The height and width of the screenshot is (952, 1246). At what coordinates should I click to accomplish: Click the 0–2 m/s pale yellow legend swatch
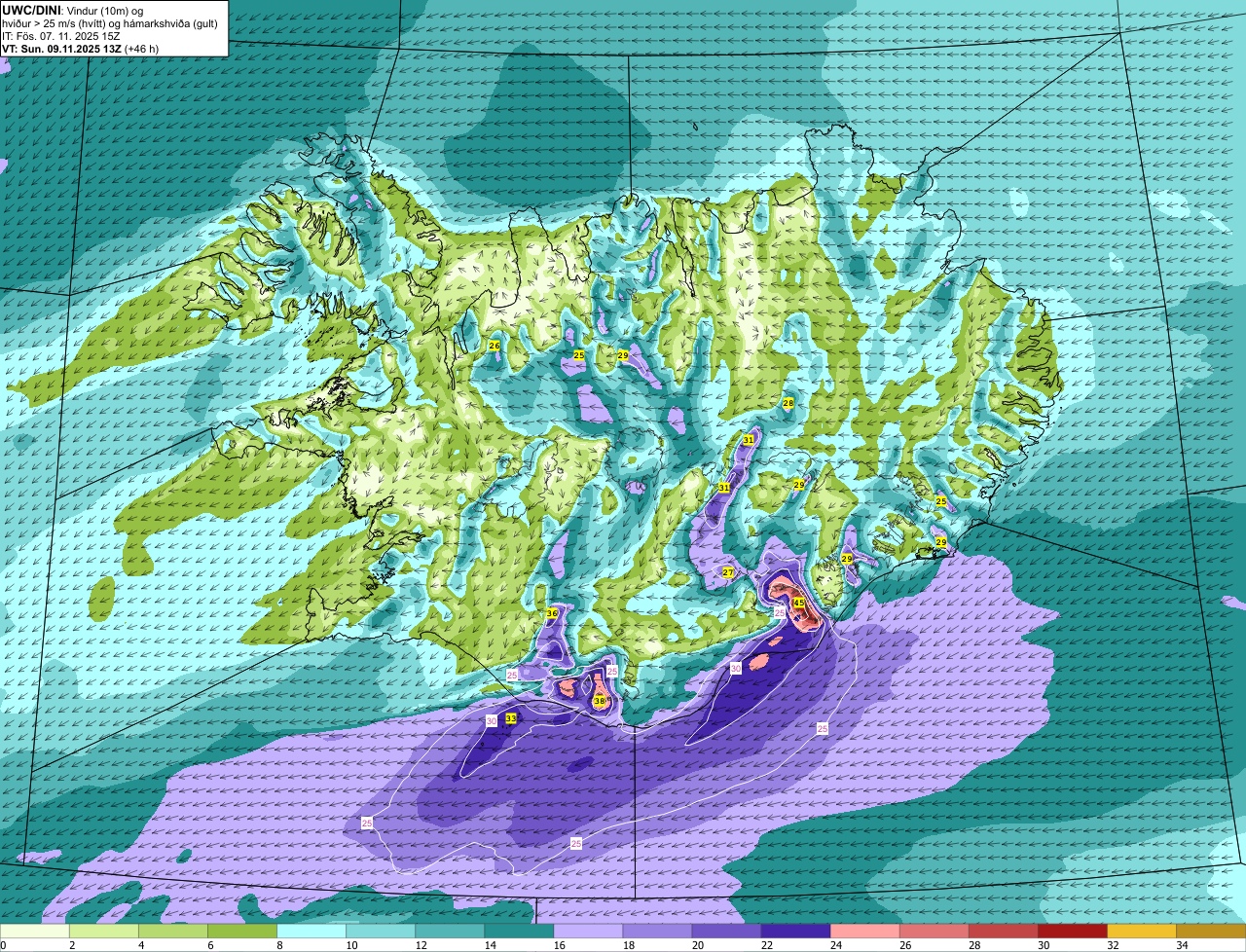(x=34, y=932)
